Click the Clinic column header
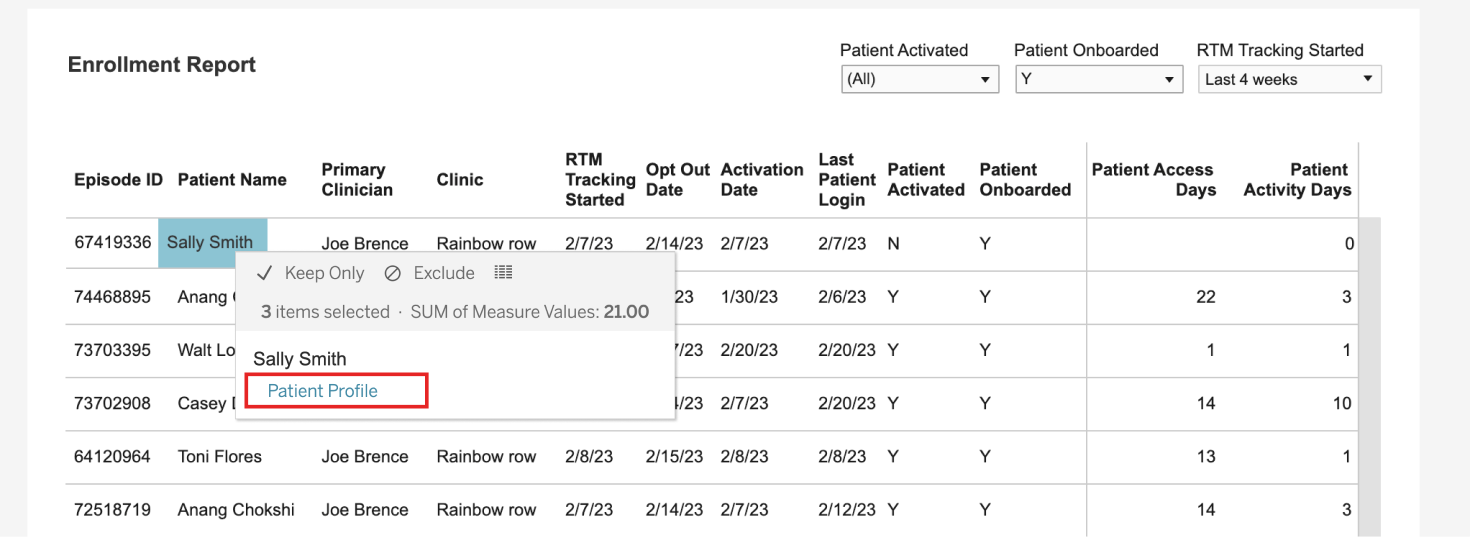The width and height of the screenshot is (1470, 537). point(460,180)
